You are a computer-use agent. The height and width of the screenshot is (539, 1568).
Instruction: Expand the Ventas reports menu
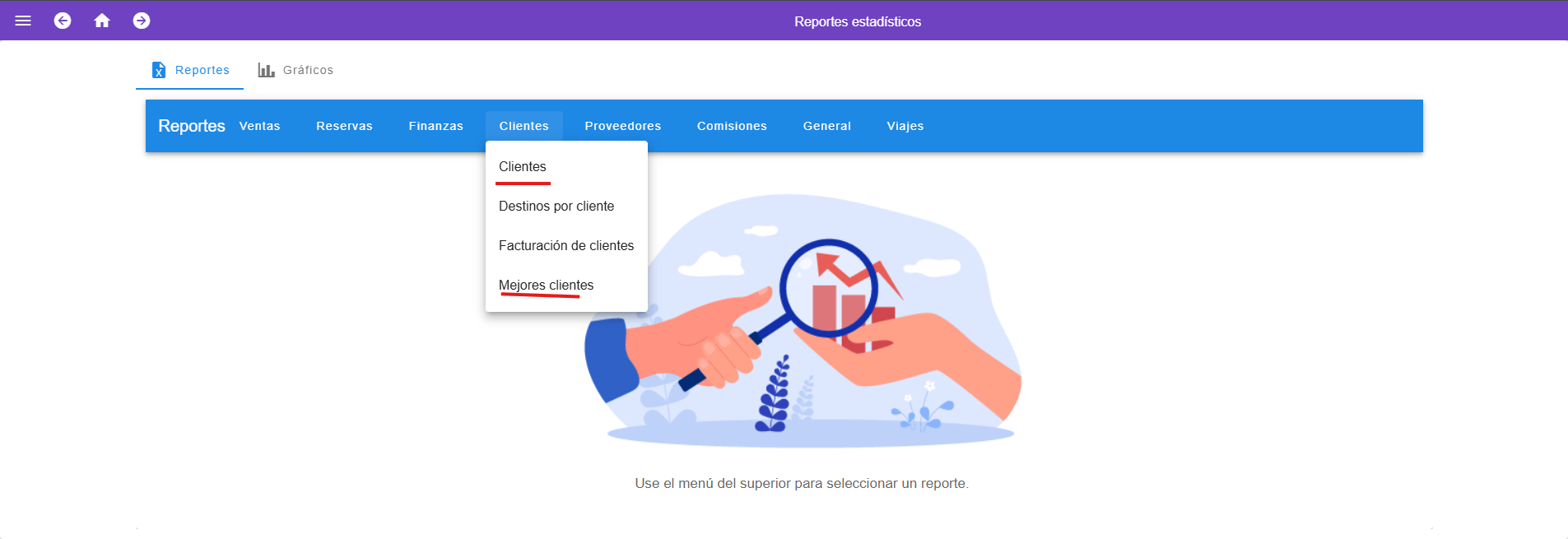[x=259, y=126]
